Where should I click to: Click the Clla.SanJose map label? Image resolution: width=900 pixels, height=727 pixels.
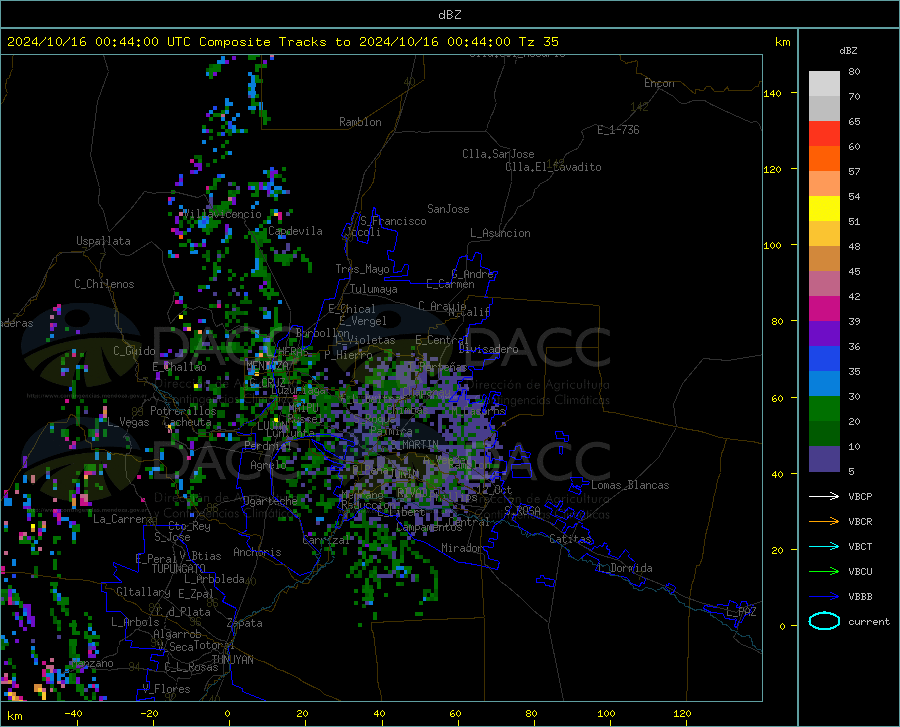(x=498, y=154)
